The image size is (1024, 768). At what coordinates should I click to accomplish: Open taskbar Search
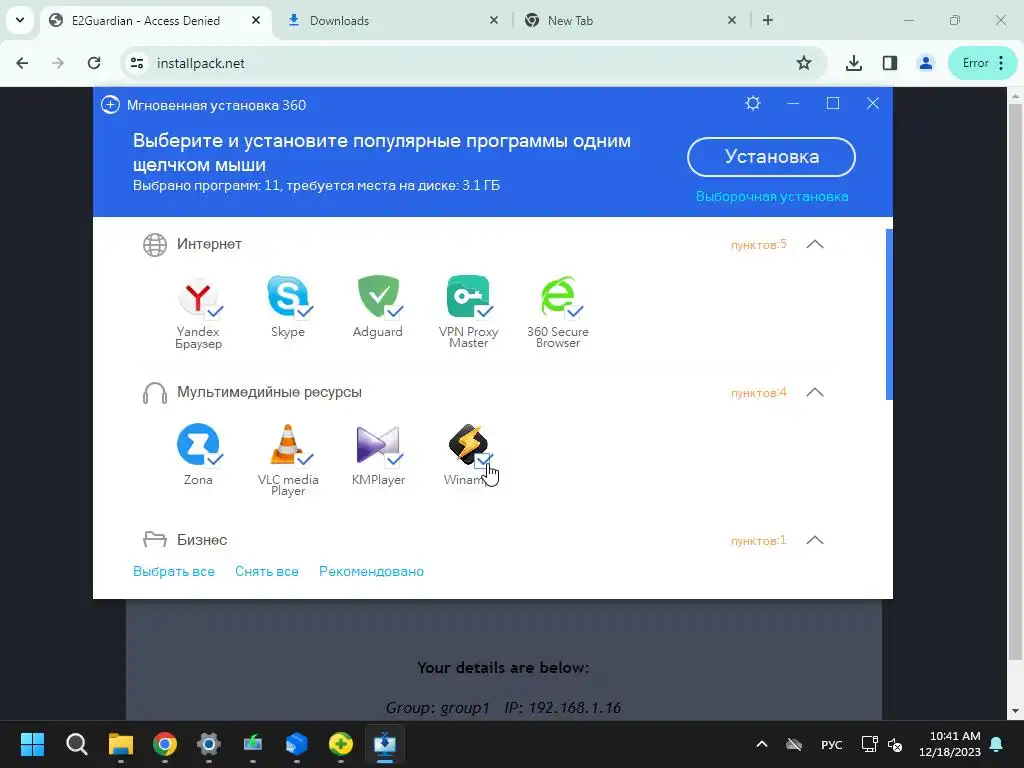click(x=76, y=744)
